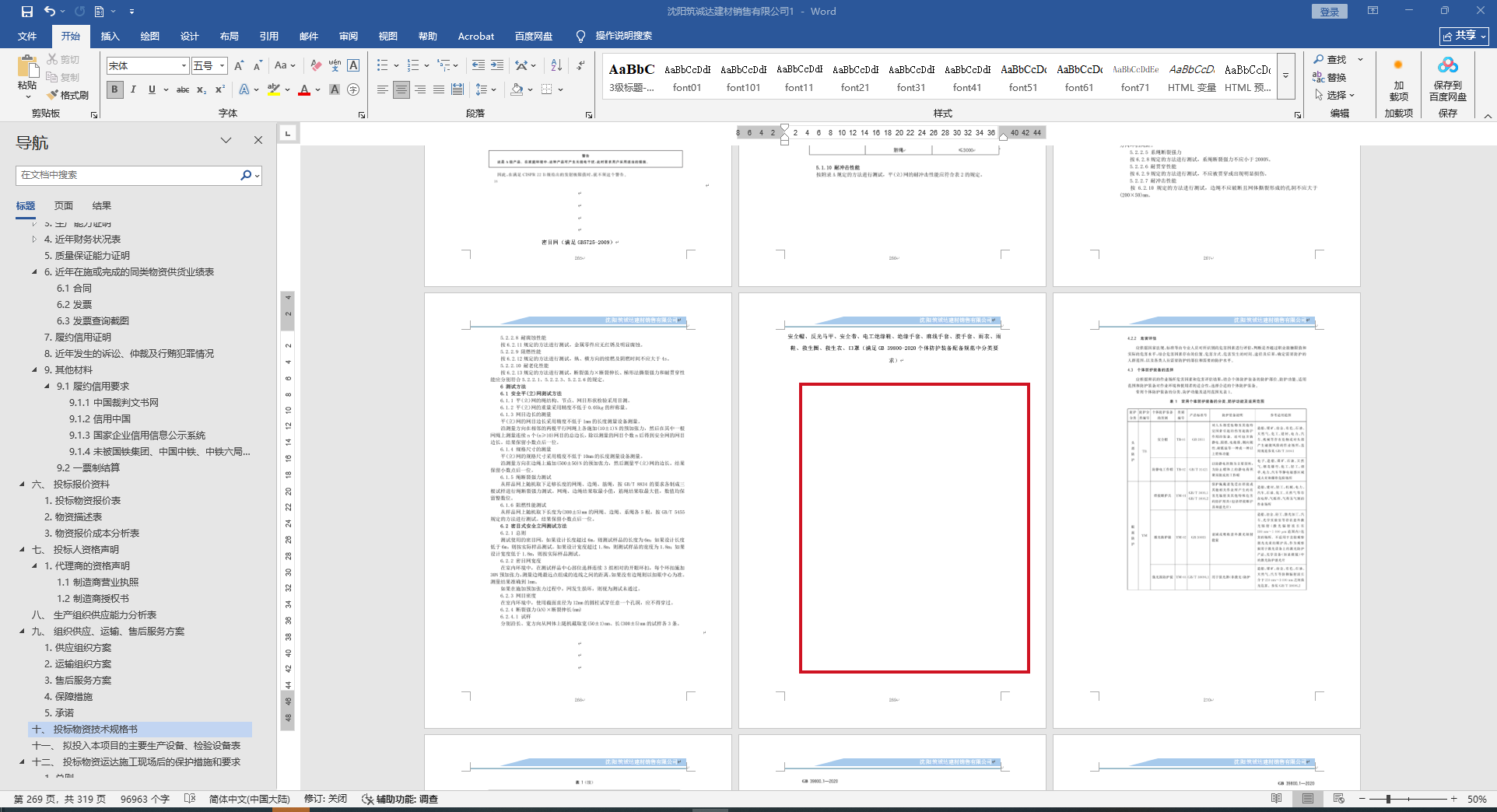Save to Baidu Netdisk icon
This screenshot has height=812, width=1497.
click(1448, 78)
